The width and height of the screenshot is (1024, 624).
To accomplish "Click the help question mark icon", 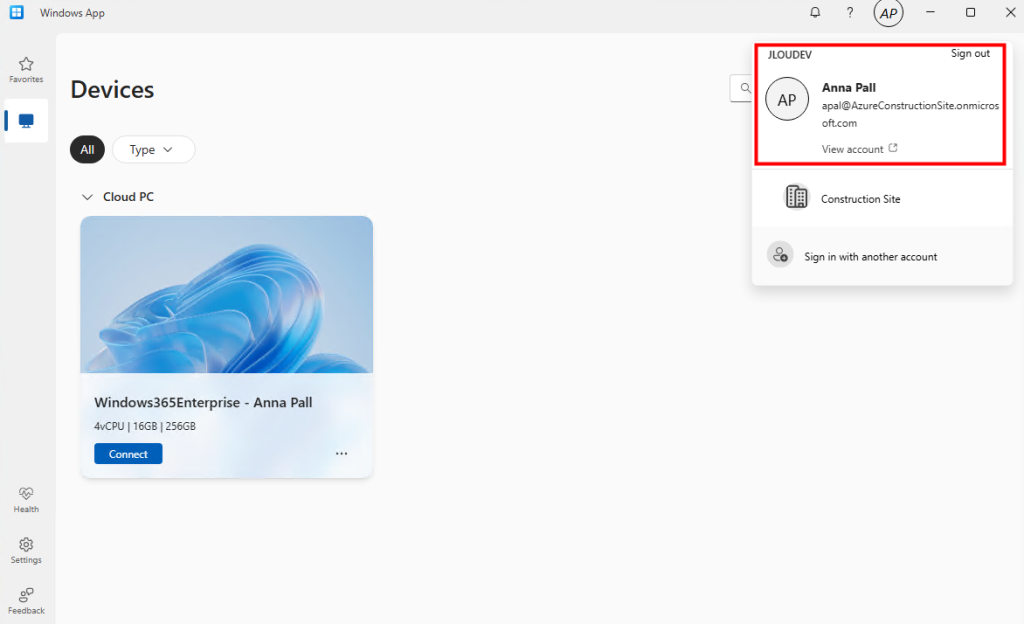I will (850, 13).
